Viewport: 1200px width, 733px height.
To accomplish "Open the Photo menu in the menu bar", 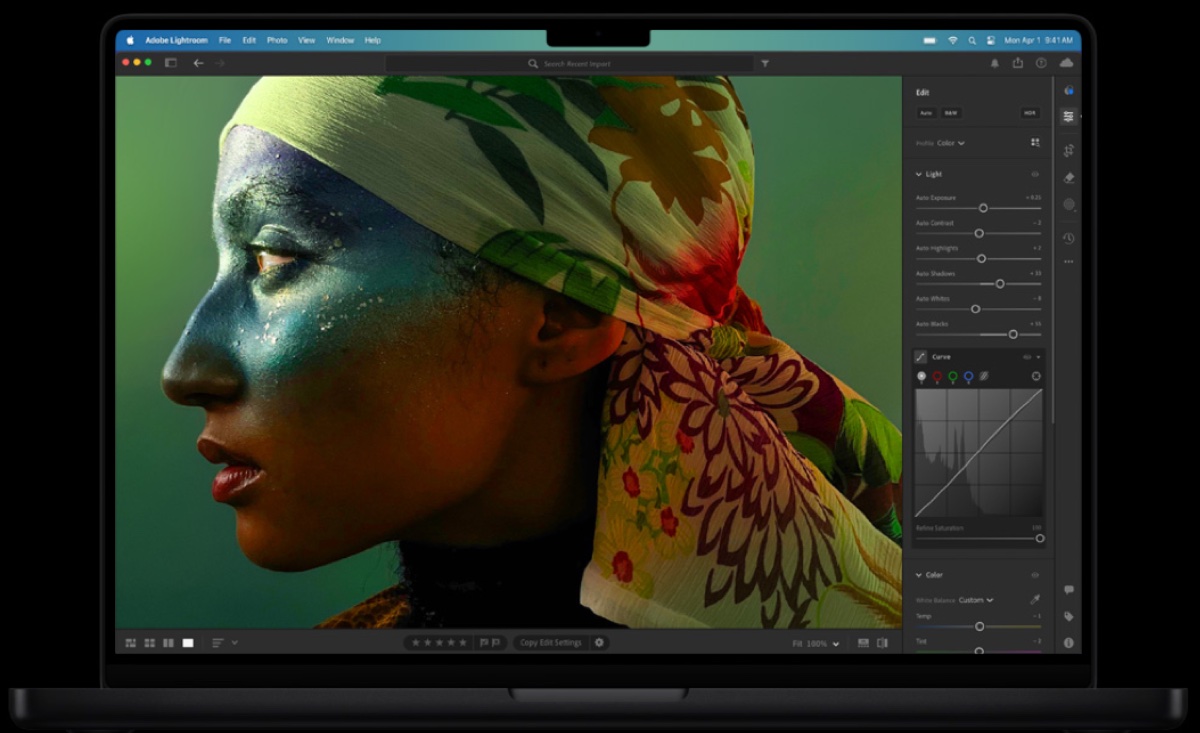I will [277, 40].
